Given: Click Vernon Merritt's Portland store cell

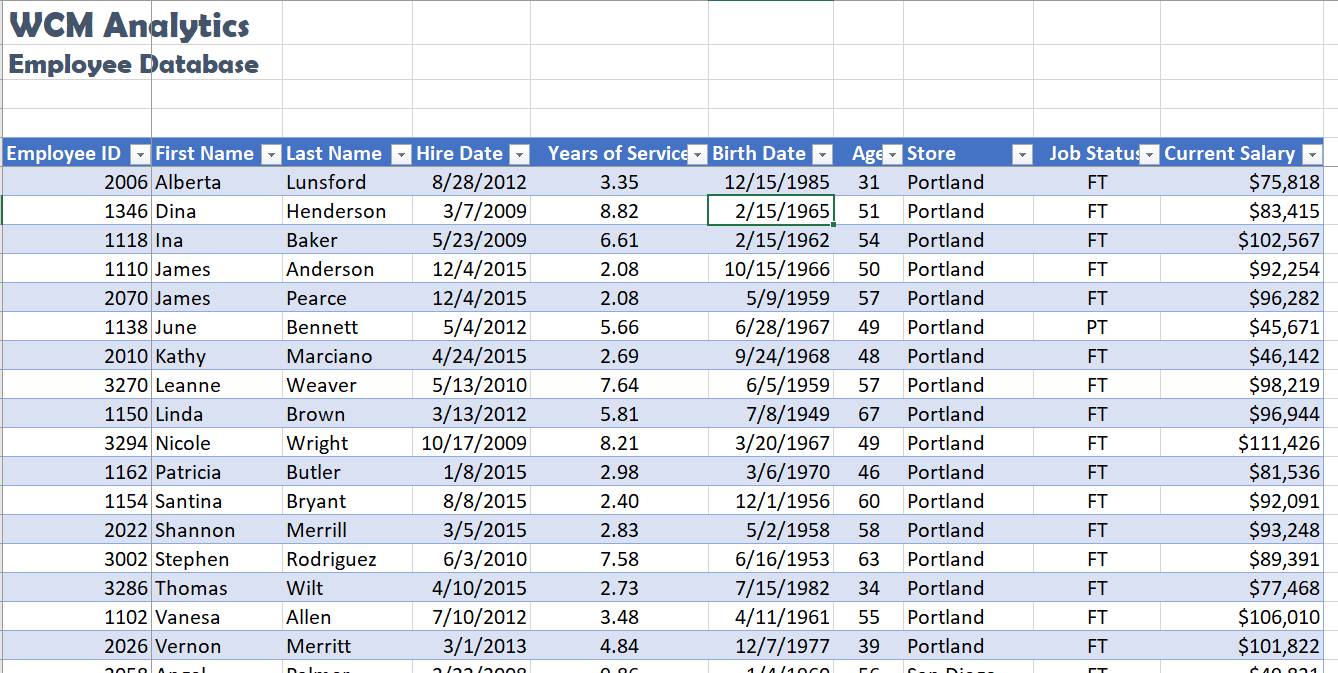Looking at the screenshot, I should click(968, 646).
